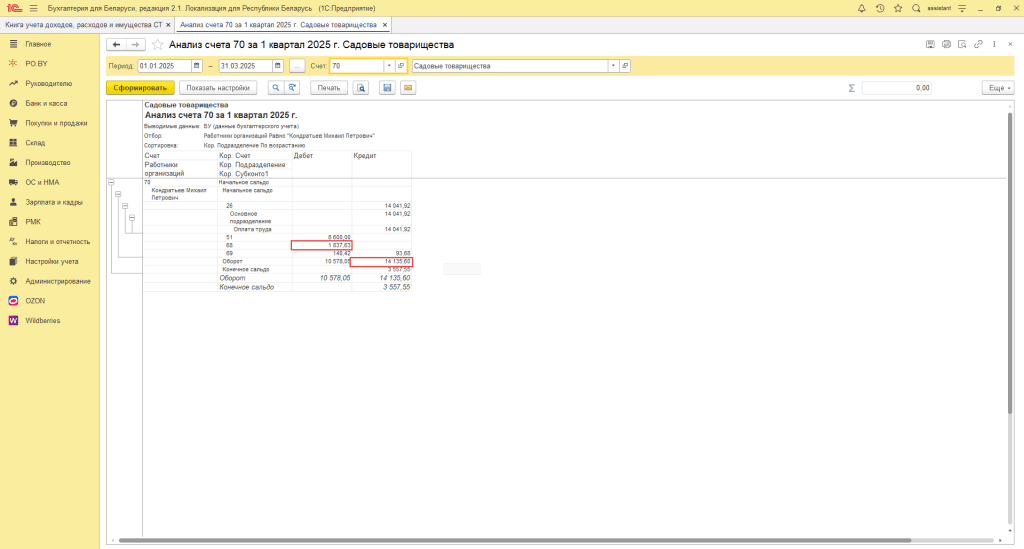Click document preview icon in top-right header
Viewport: 1024px width, 549px height.
pyautogui.click(x=962, y=44)
